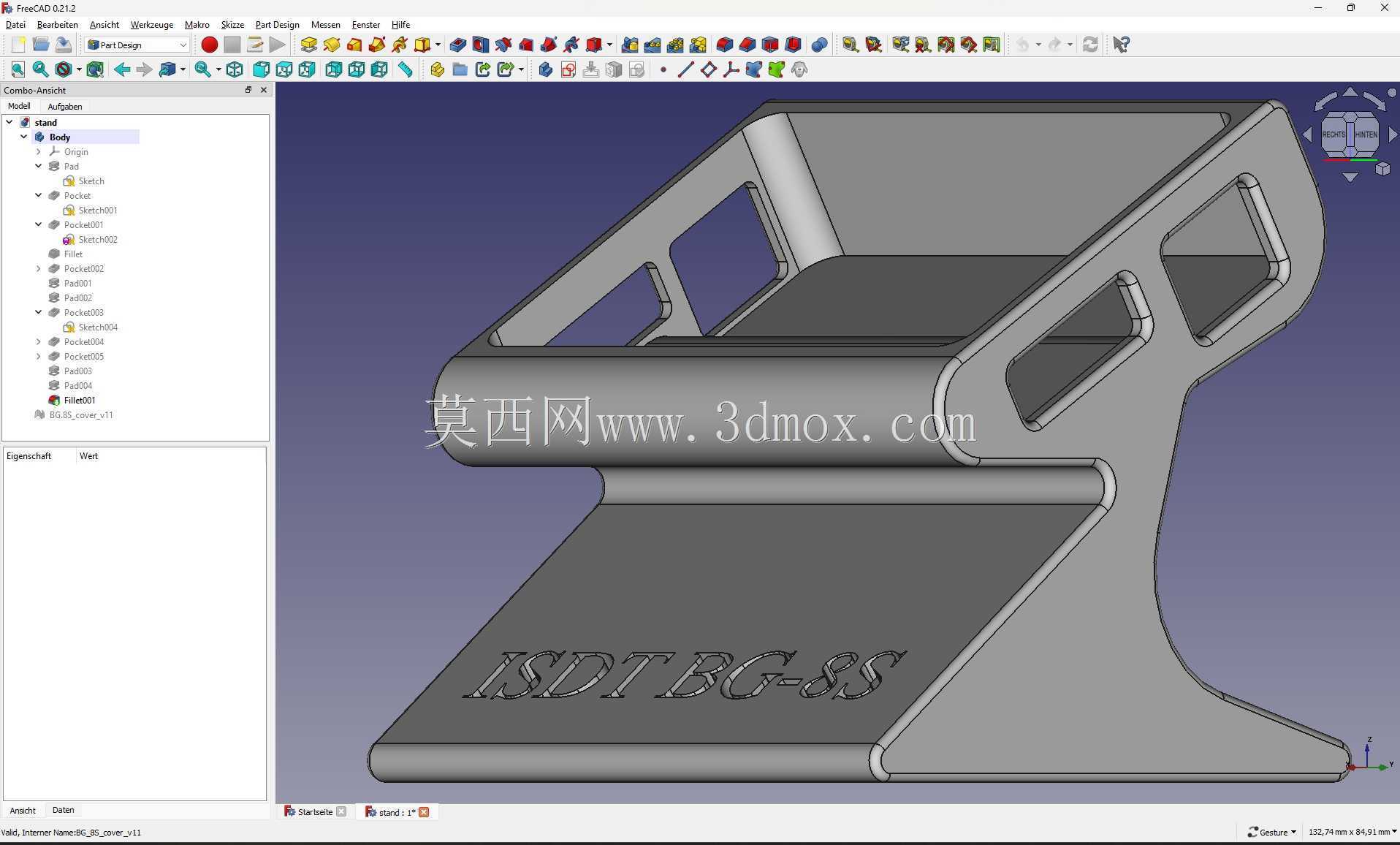Expand the Origin tree node

39,151
